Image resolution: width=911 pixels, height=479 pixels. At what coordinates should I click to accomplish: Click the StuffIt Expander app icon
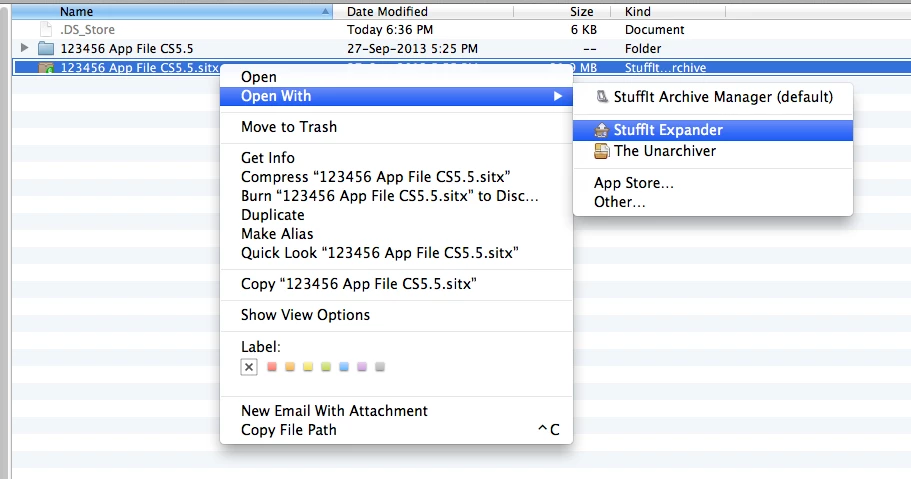(602, 130)
